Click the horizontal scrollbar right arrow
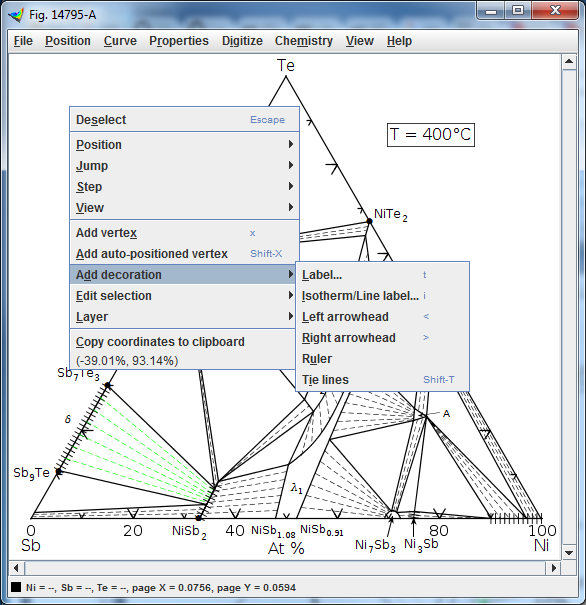The height and width of the screenshot is (605, 586). point(554,568)
